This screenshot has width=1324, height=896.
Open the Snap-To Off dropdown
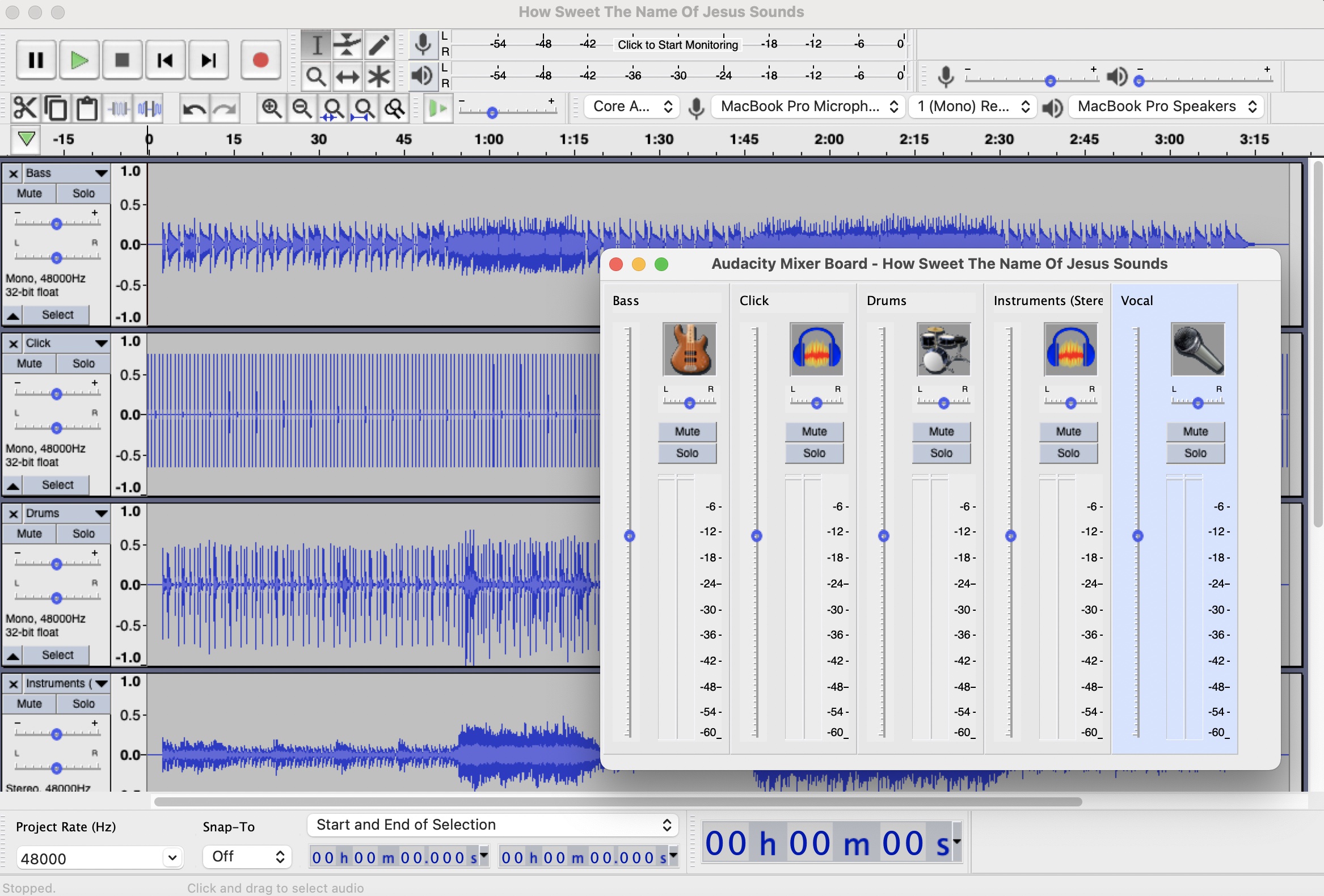pos(247,857)
